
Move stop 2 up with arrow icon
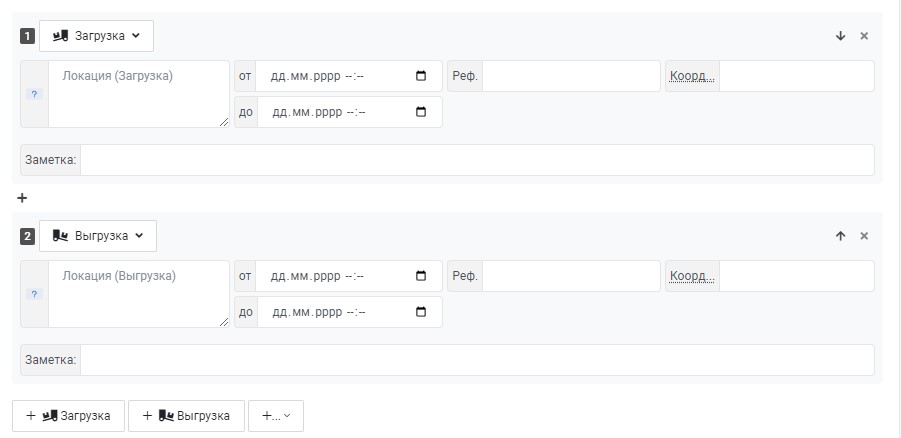click(841, 236)
